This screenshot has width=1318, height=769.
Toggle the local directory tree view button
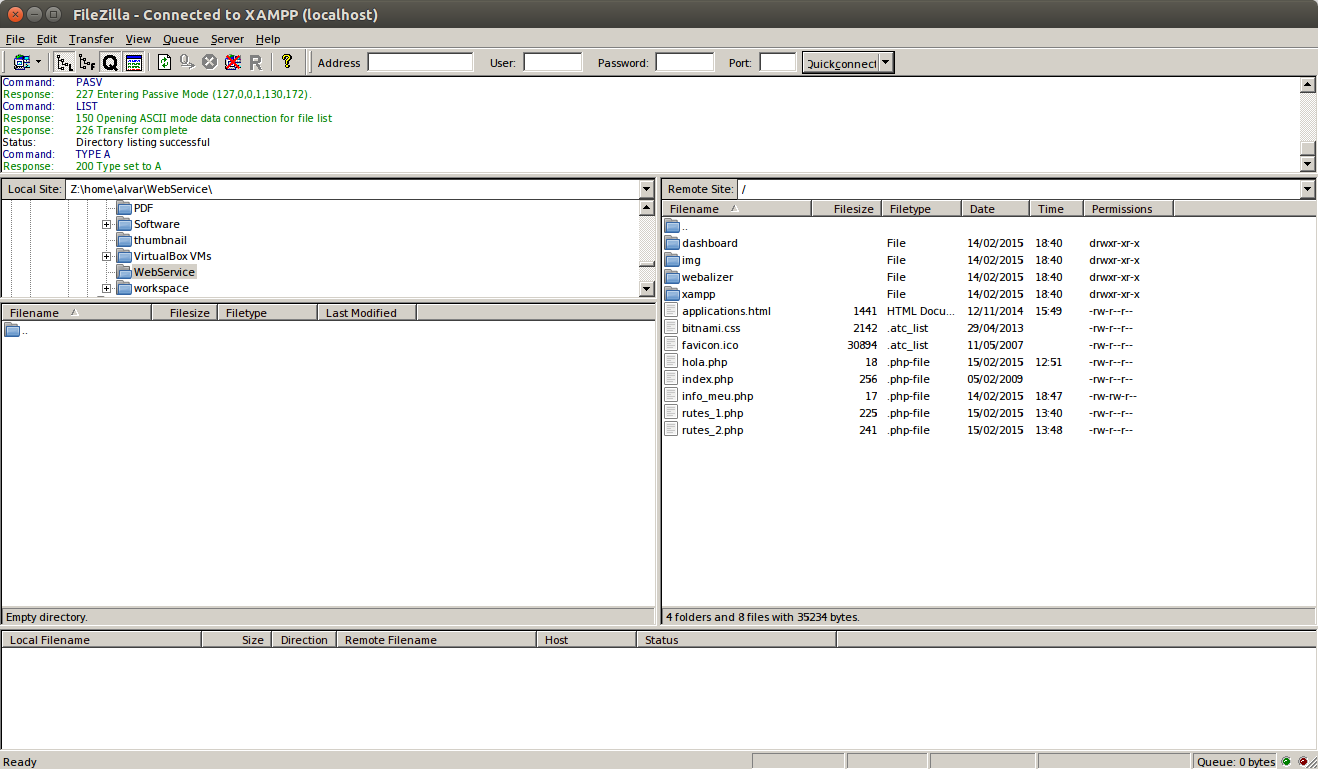64,62
